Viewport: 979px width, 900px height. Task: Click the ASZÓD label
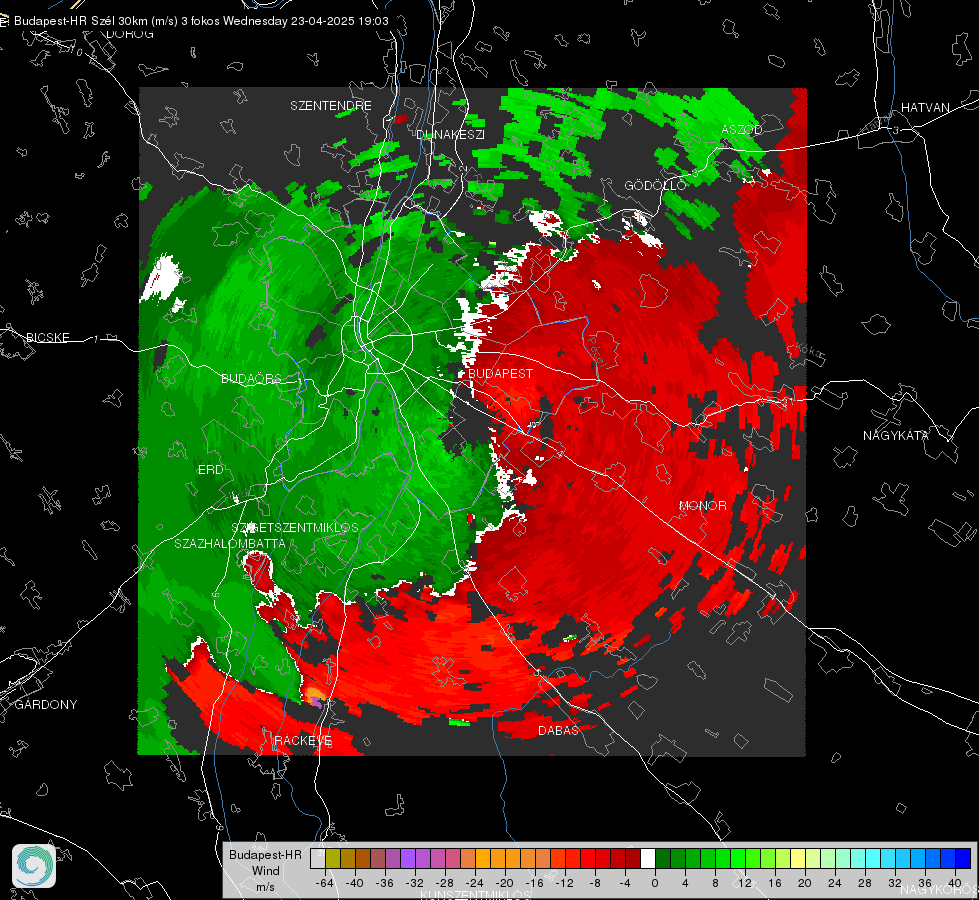(742, 129)
